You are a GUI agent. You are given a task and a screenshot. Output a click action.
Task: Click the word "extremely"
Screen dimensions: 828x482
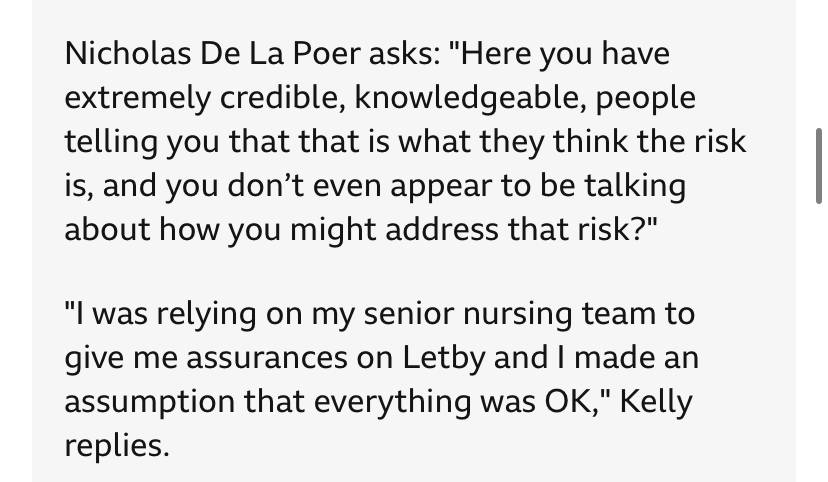[x=137, y=99]
